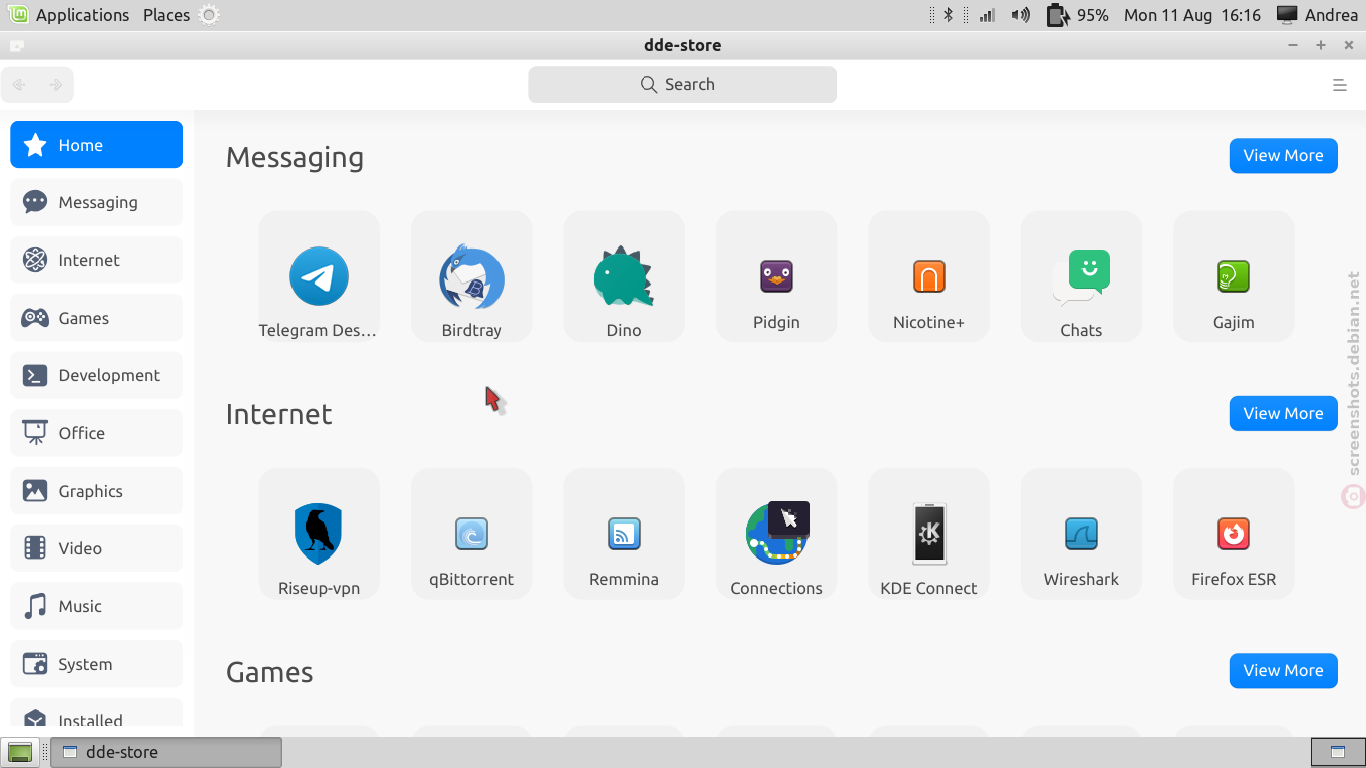Select the Office sidebar category

(97, 433)
